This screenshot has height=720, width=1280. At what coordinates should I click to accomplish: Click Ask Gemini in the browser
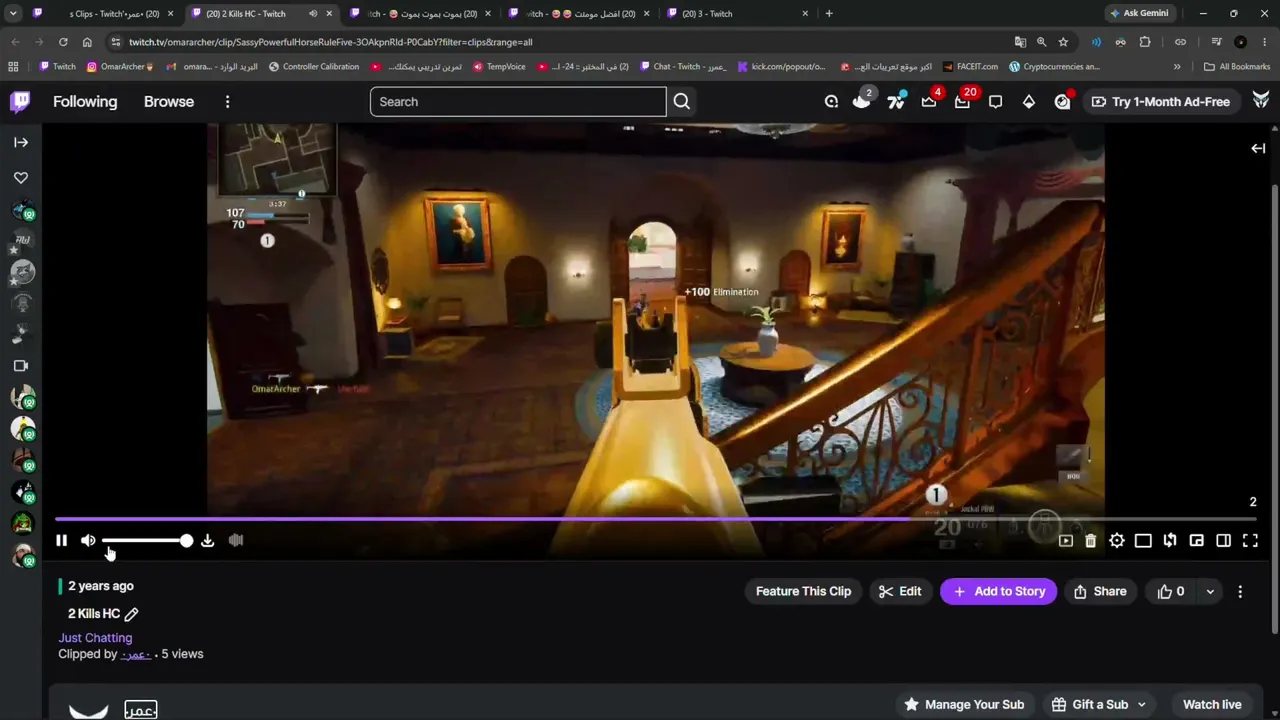(x=1138, y=14)
